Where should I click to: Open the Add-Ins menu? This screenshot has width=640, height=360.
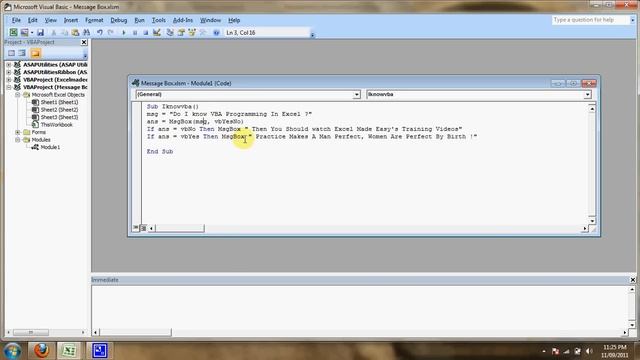point(182,20)
